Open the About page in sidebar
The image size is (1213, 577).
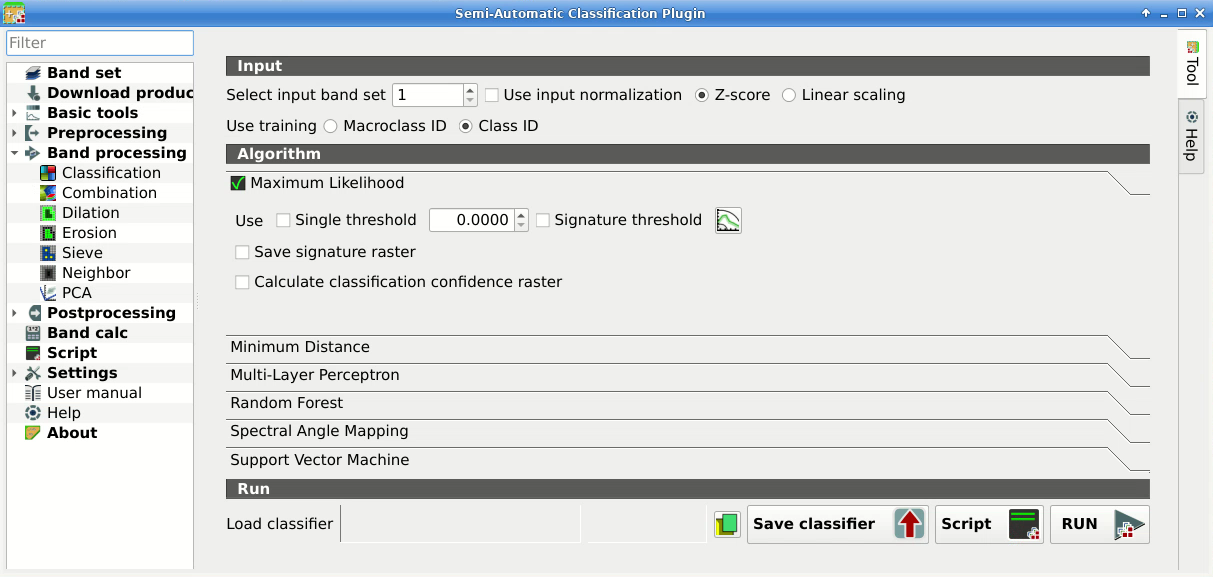72,433
